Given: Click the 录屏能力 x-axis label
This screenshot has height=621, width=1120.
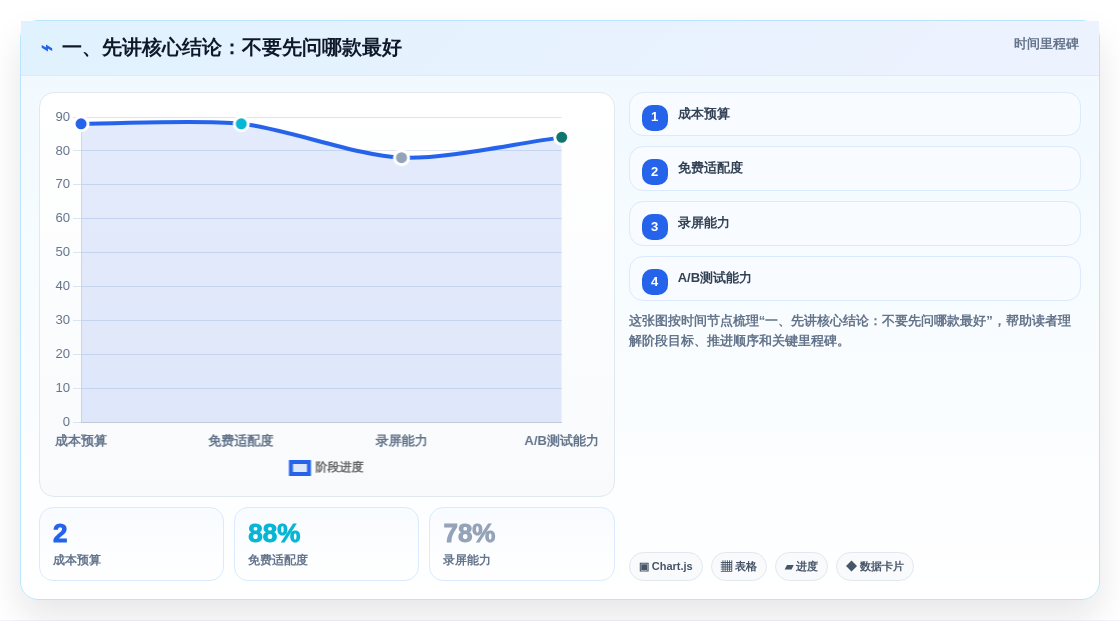Looking at the screenshot, I should [x=401, y=441].
